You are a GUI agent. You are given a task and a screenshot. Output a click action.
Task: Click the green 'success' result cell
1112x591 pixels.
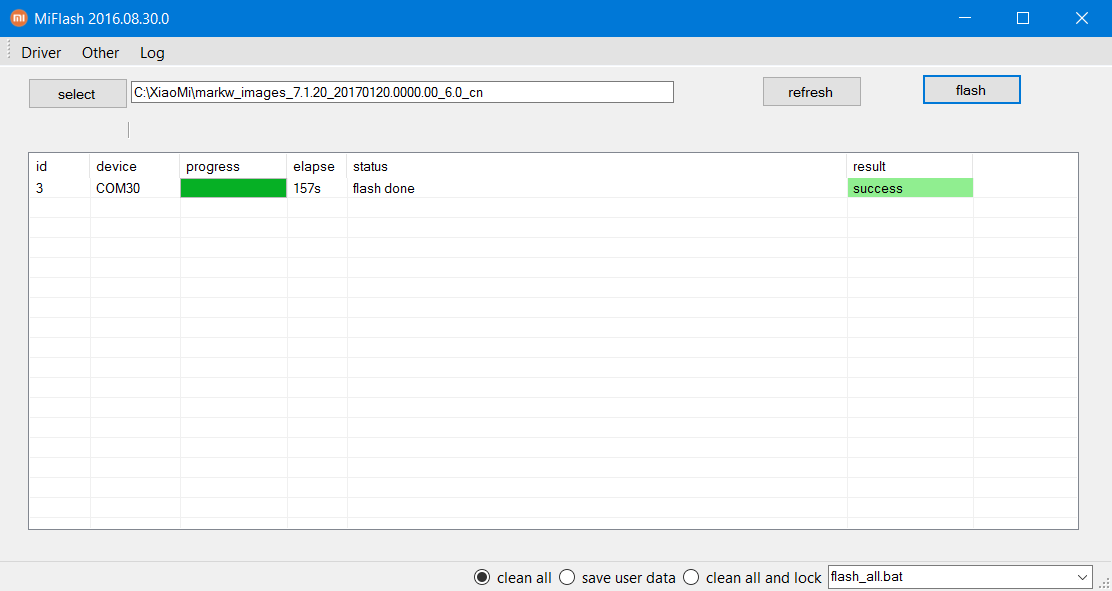tap(910, 188)
